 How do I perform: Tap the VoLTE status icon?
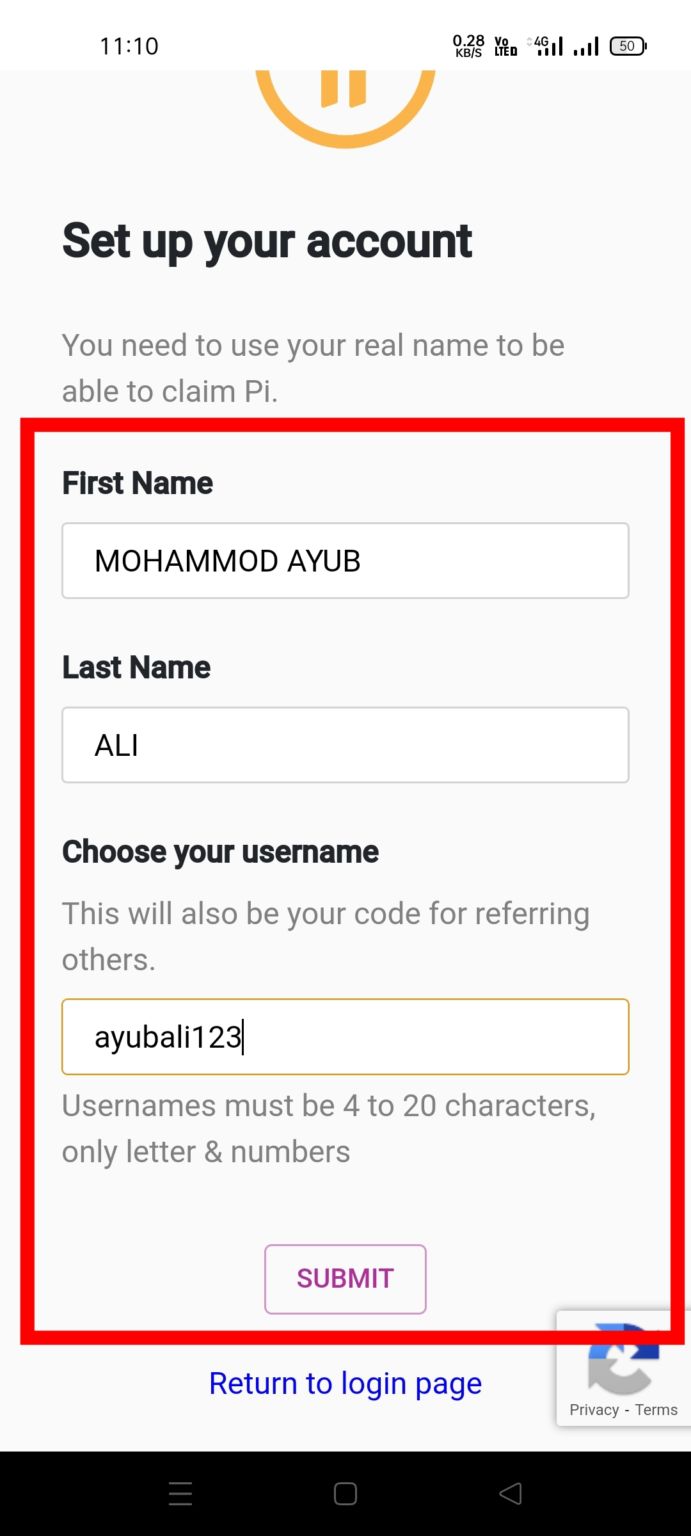506,46
